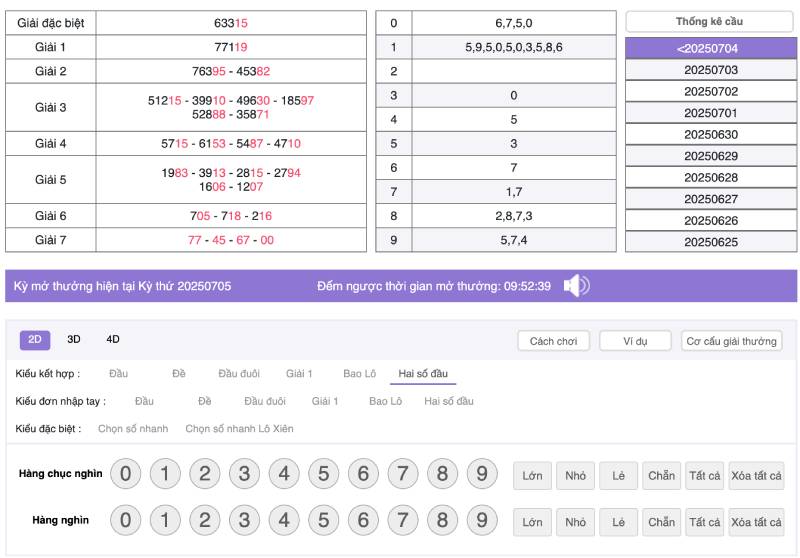The image size is (800, 558).
Task: Open Cơ cấu giải thưởng prize structure
Action: 731,341
